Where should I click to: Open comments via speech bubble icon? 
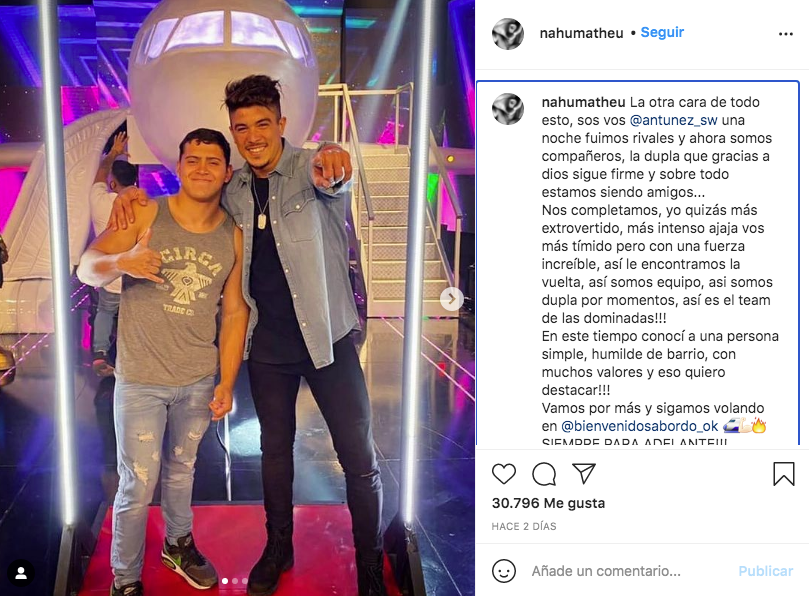[x=544, y=474]
